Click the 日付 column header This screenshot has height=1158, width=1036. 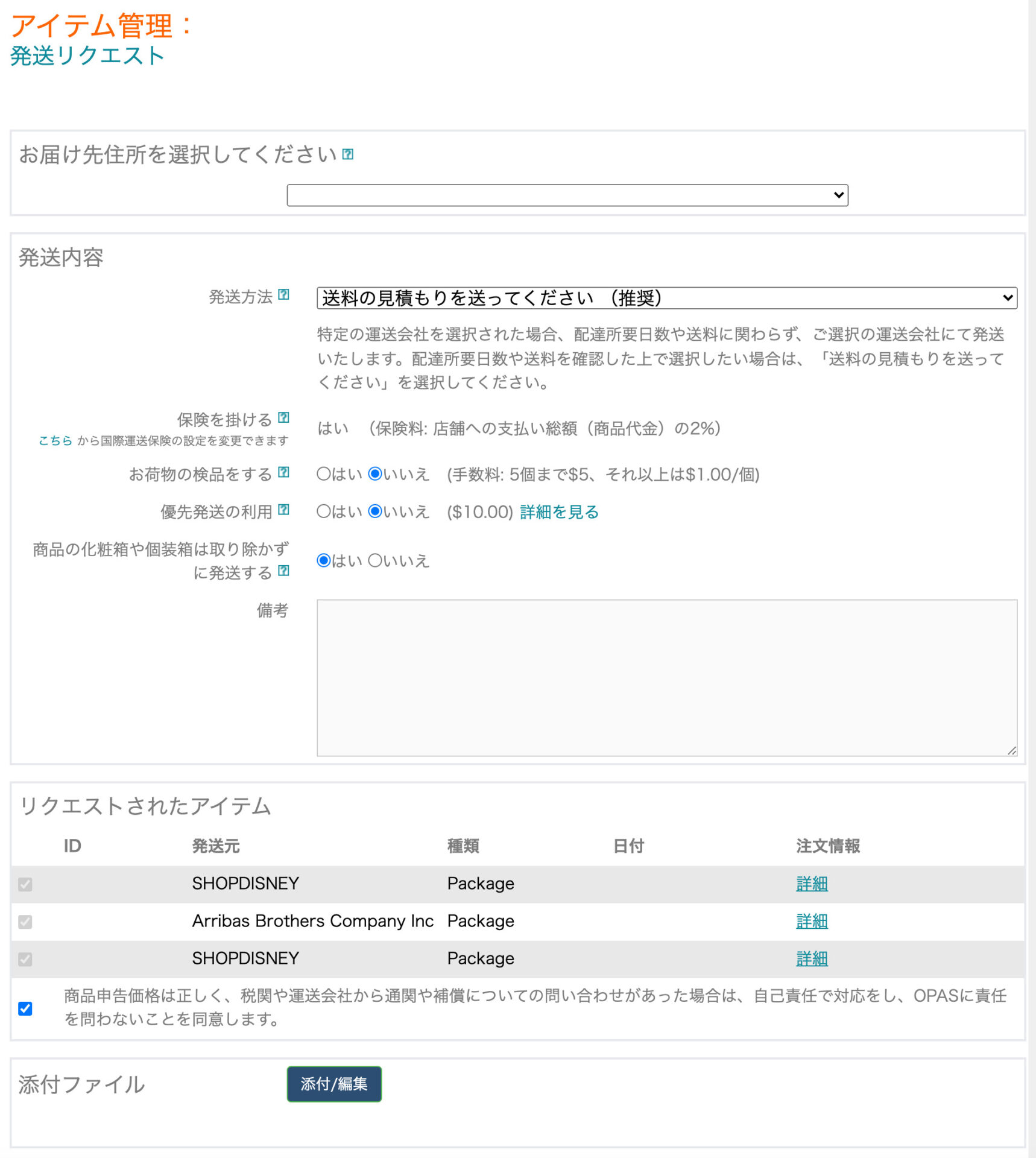pyautogui.click(x=628, y=846)
